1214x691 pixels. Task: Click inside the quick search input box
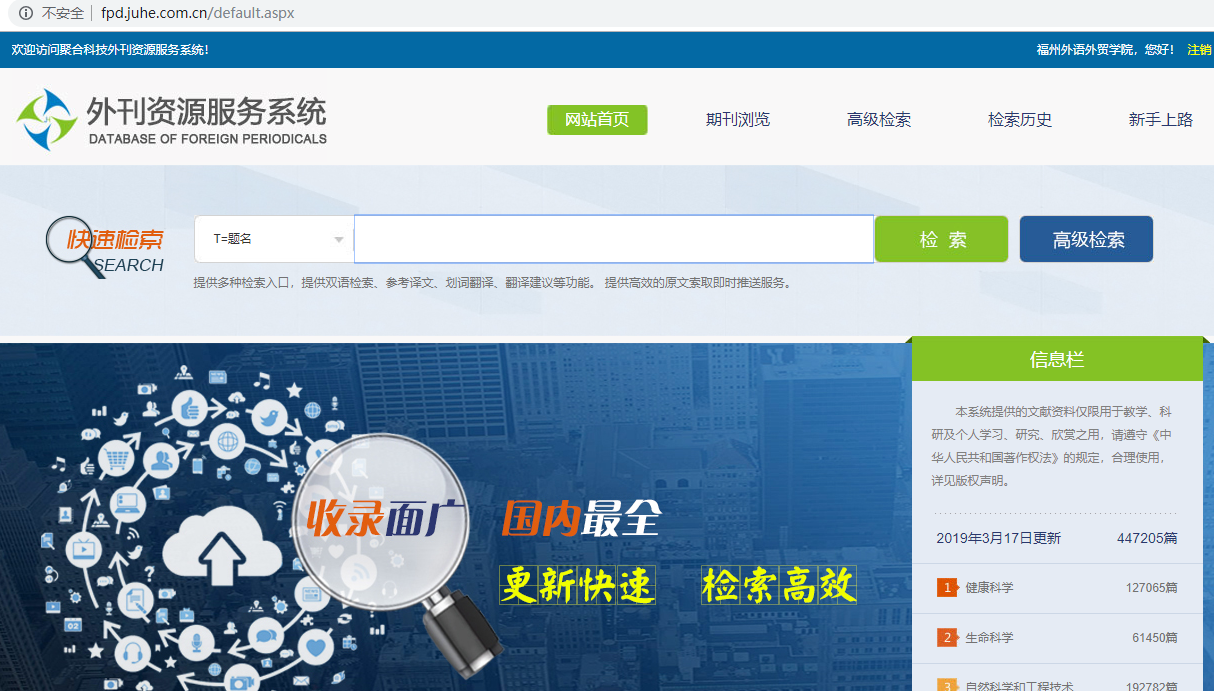tap(613, 238)
